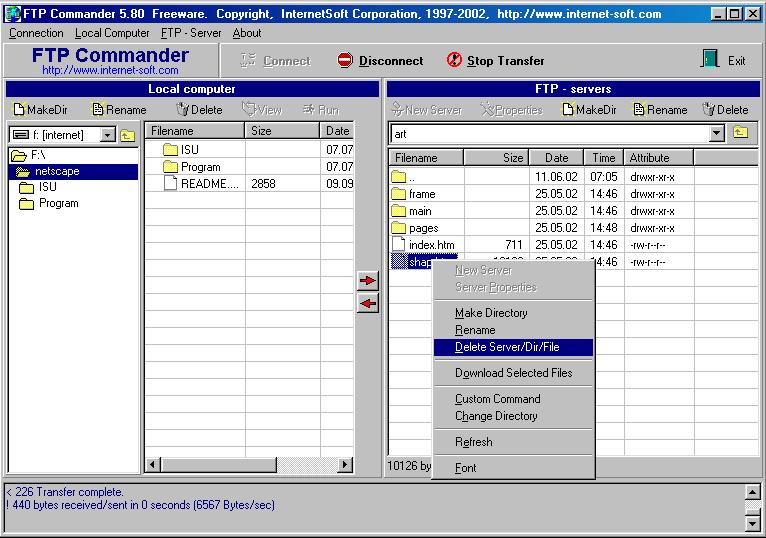766x538 pixels.
Task: Open the About menu
Action: pos(247,33)
